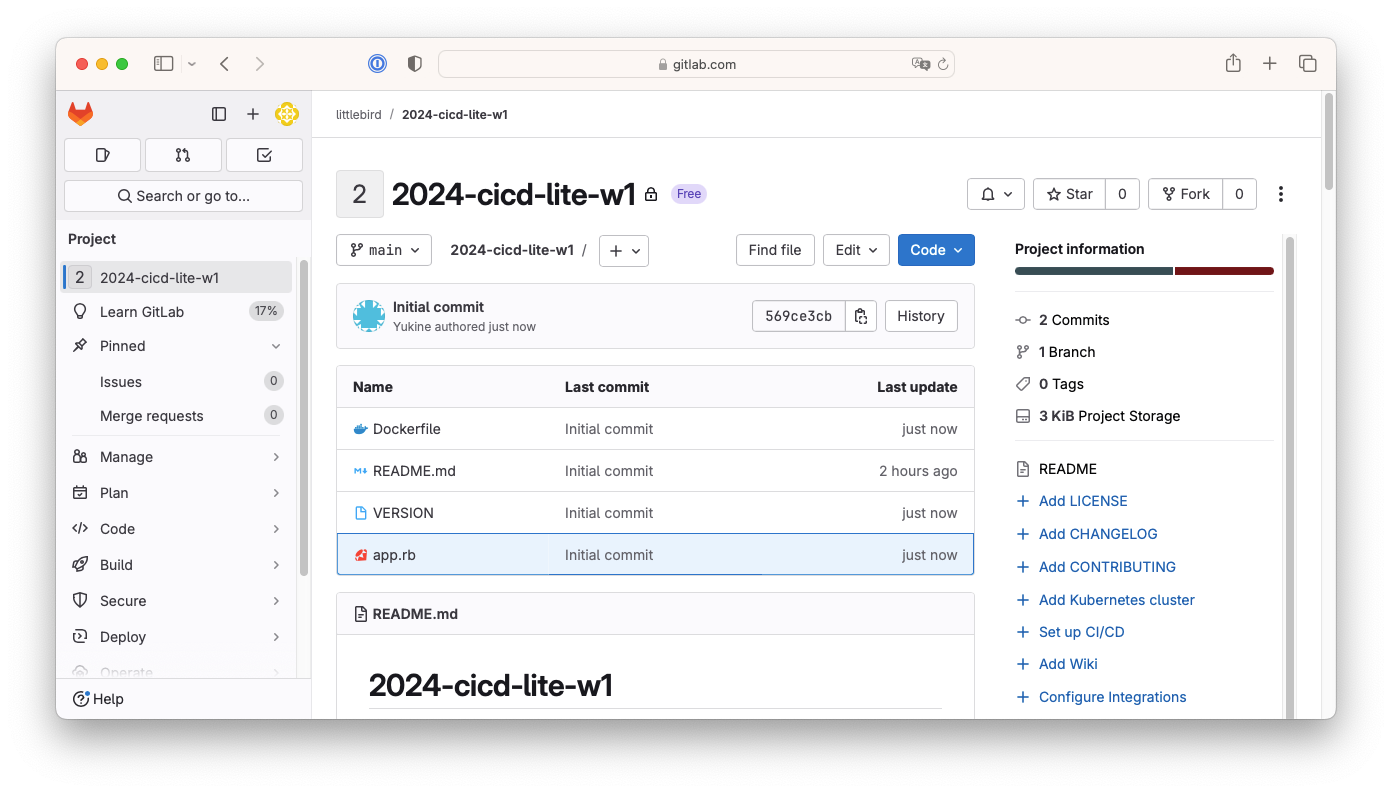
Task: Open Merge requests in sidebar
Action: coord(177,415)
